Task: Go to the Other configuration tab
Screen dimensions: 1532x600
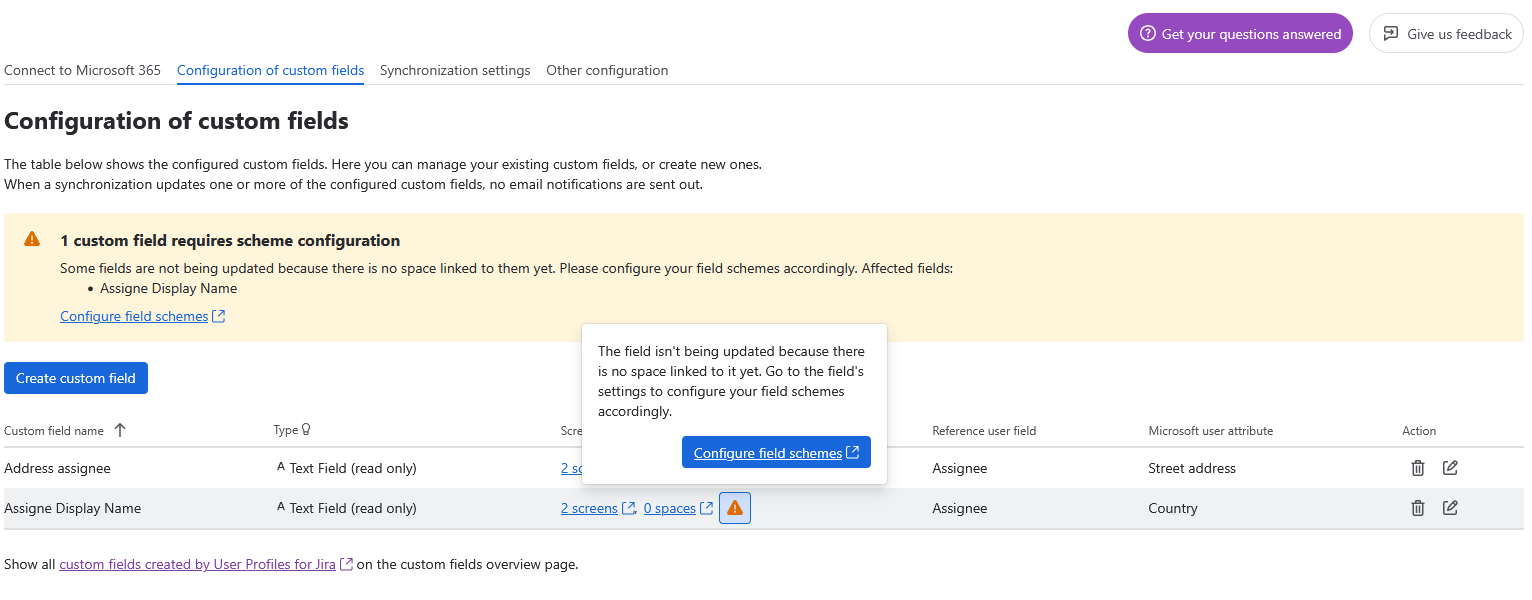Action: pyautogui.click(x=607, y=71)
